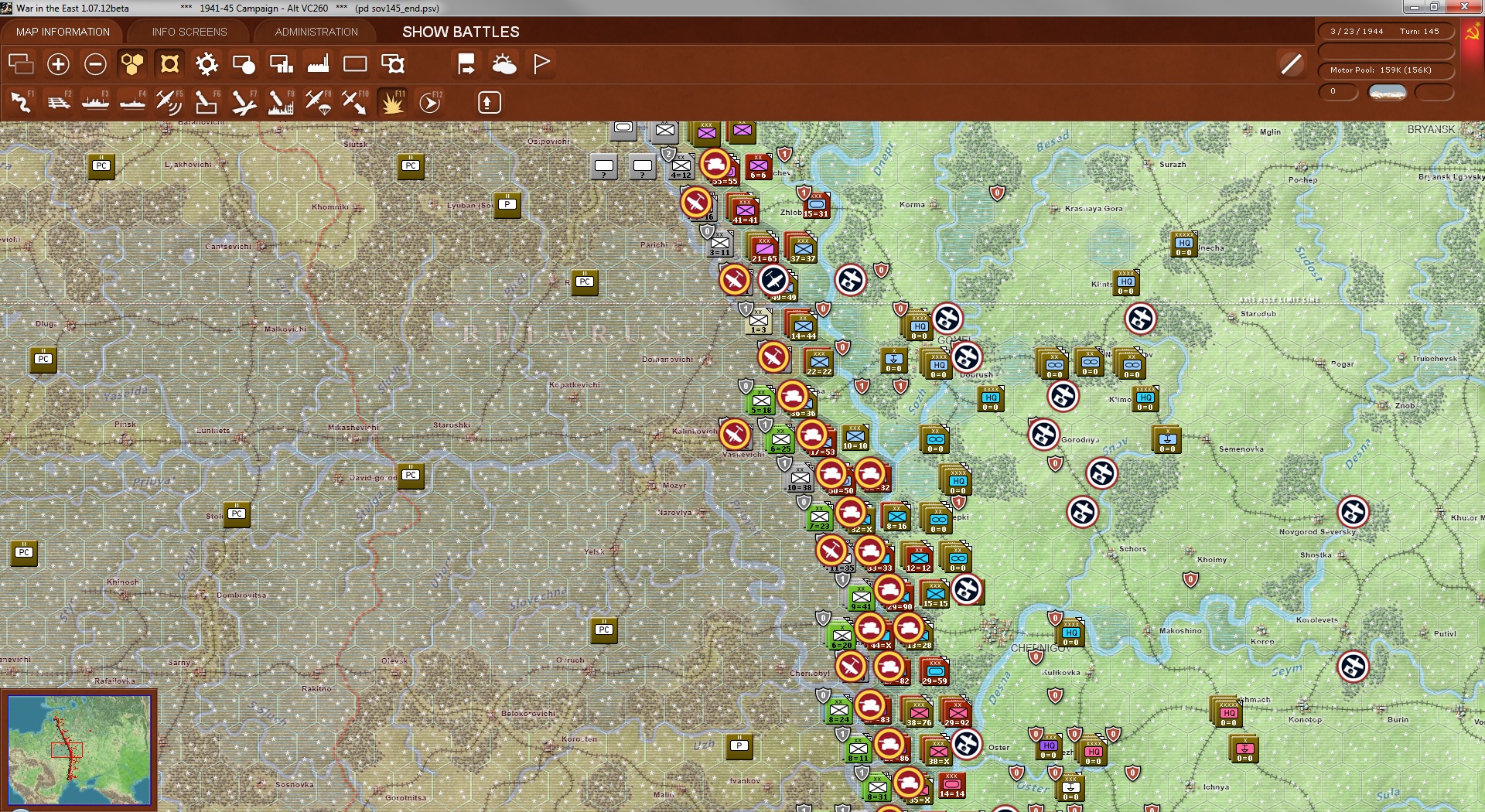Image resolution: width=1485 pixels, height=812 pixels.
Task: Select the F4 ship mode icon
Action: (132, 102)
